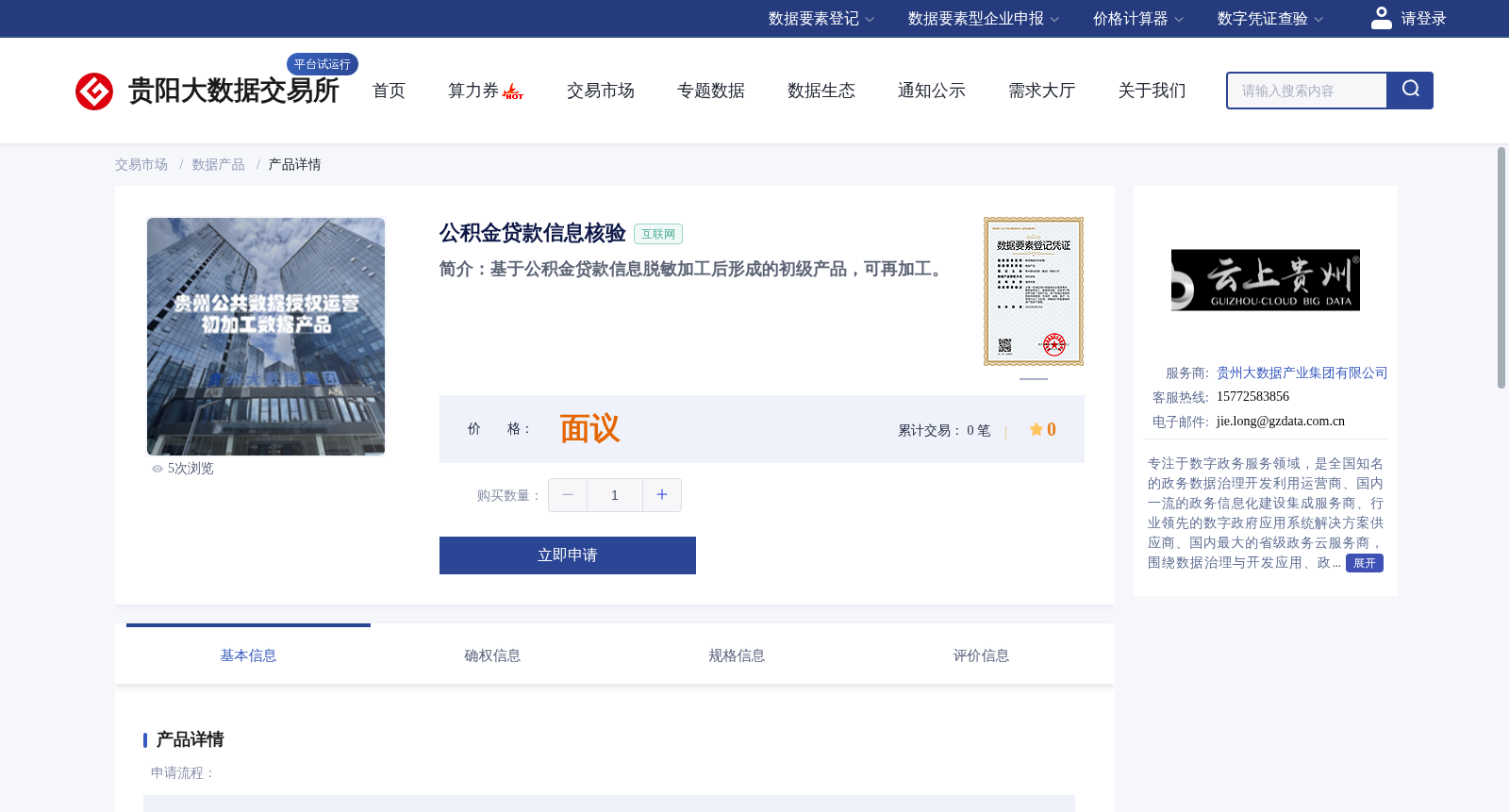Click the 云上贵州 provider logo
Screen dimensions: 1509x812
(x=1266, y=280)
